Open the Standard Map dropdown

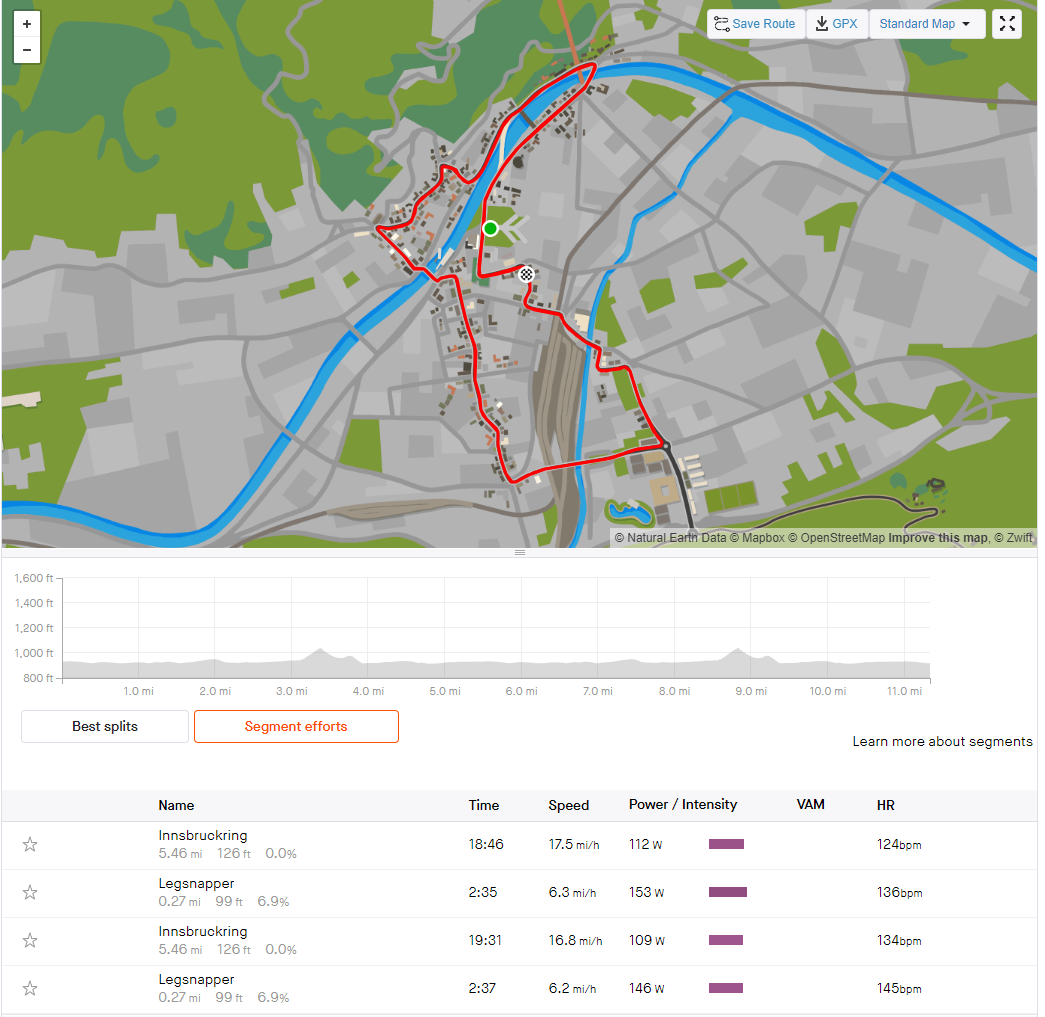pyautogui.click(x=927, y=24)
